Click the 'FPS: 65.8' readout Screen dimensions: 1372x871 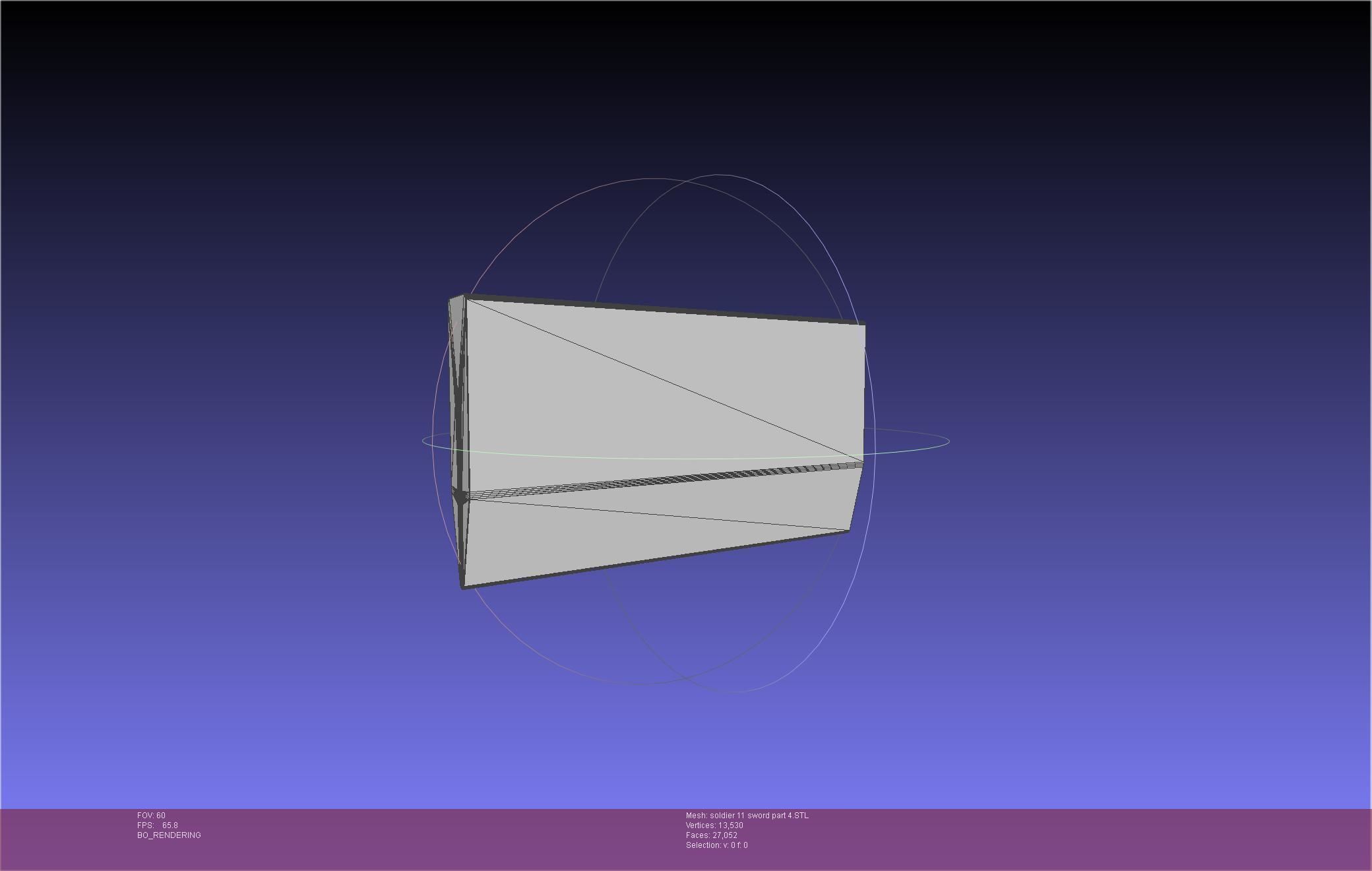(157, 825)
